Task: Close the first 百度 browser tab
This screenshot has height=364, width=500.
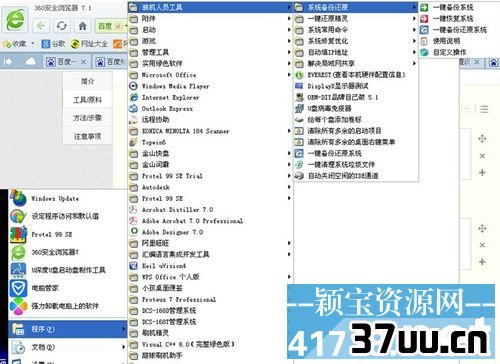Action: [84, 62]
